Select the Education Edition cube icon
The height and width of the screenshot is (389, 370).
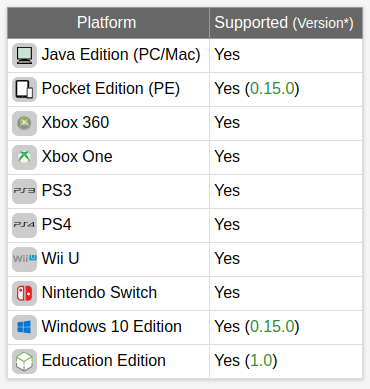pos(24,361)
